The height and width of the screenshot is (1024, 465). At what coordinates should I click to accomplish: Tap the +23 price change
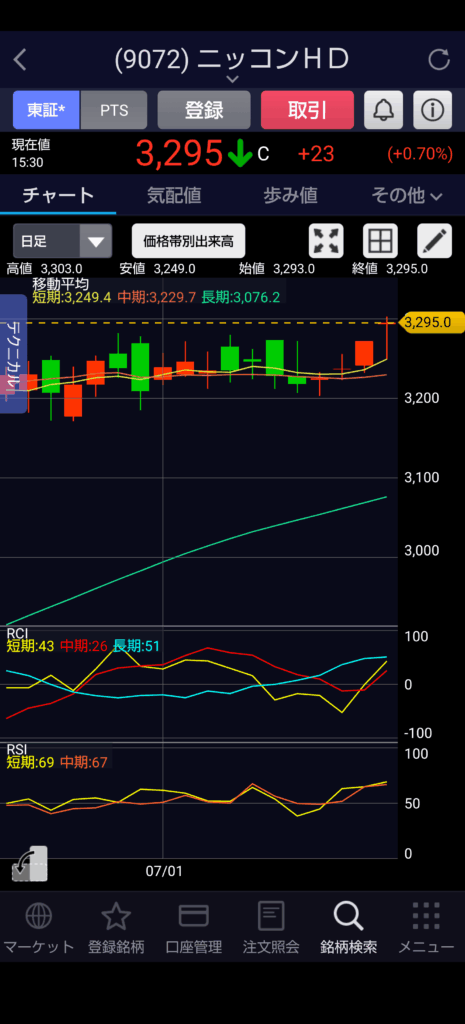(x=315, y=154)
